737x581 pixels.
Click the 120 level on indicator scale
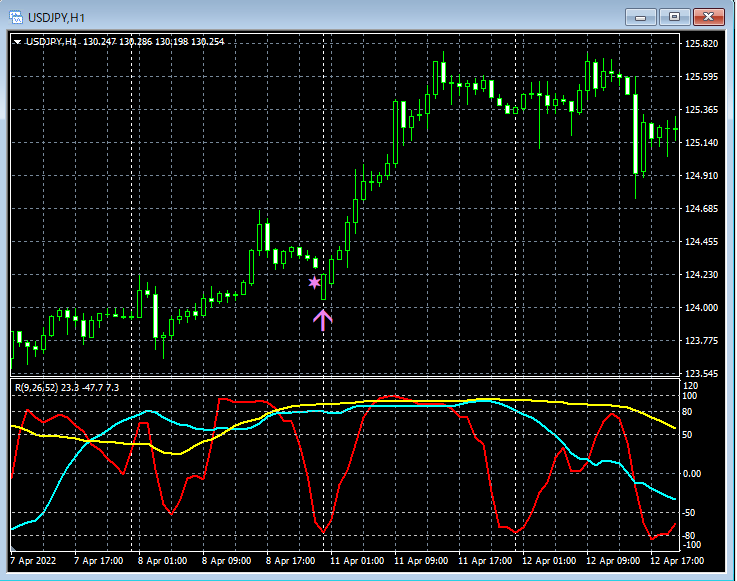click(690, 385)
